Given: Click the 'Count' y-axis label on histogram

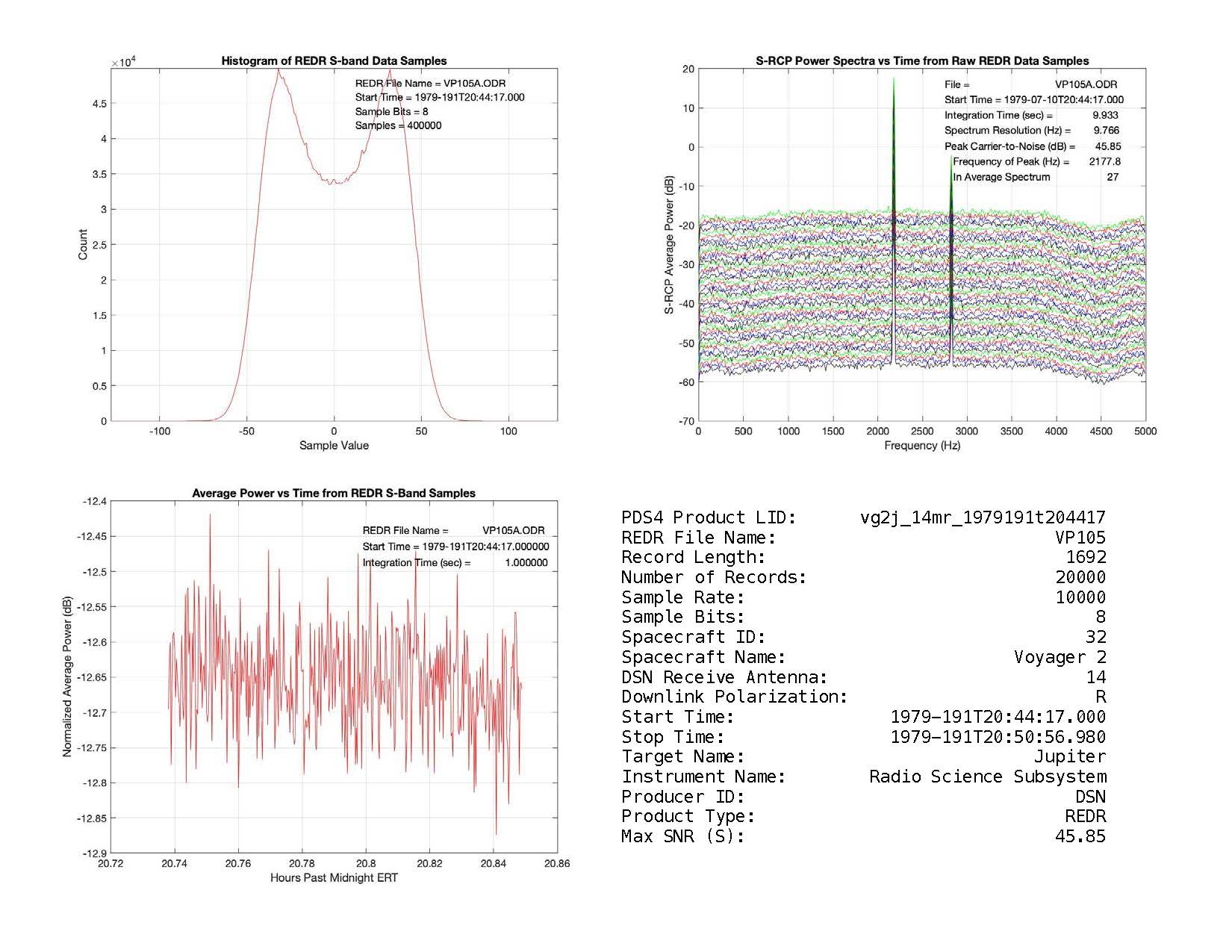Looking at the screenshot, I should [x=83, y=244].
